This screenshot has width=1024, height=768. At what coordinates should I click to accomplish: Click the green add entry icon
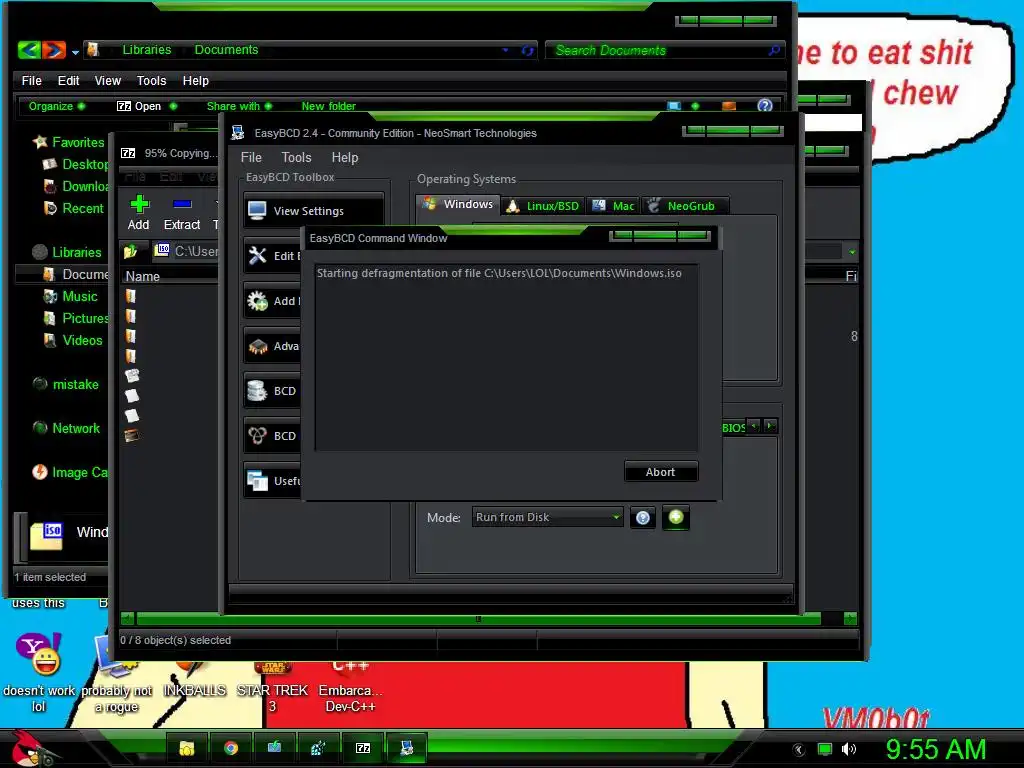(x=676, y=517)
